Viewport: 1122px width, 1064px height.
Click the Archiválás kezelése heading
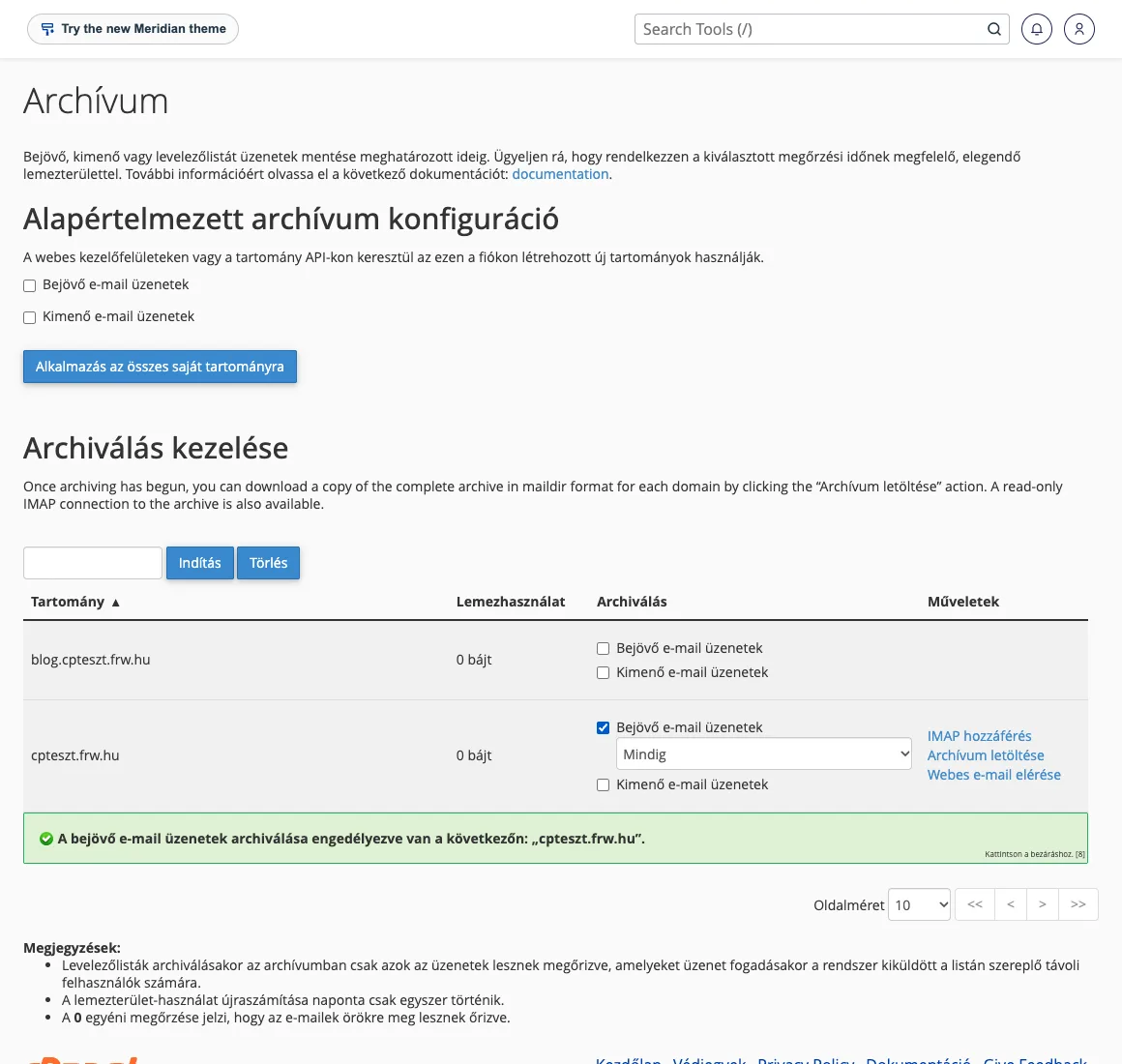156,449
